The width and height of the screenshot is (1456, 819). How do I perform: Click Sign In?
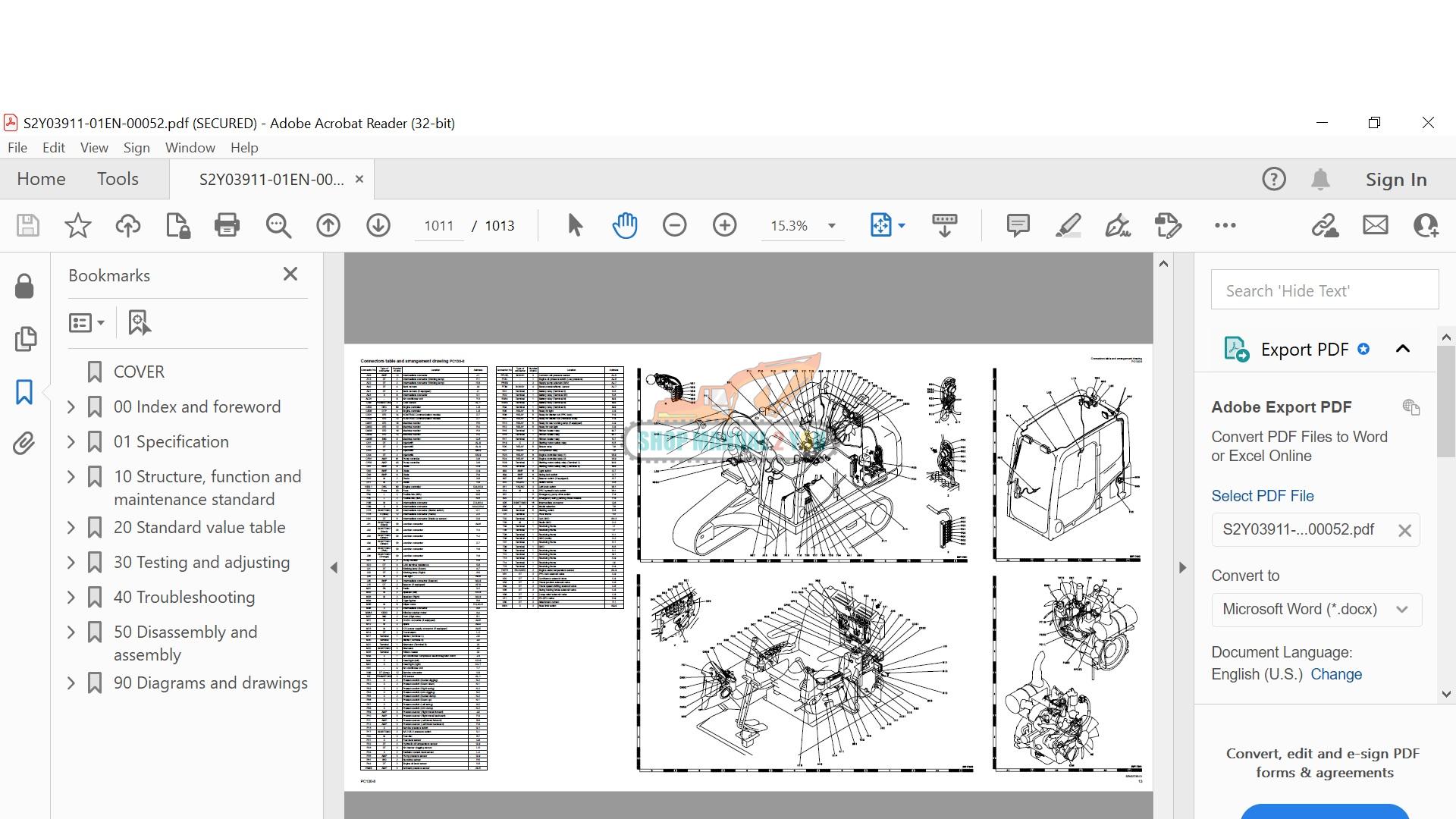(1396, 180)
